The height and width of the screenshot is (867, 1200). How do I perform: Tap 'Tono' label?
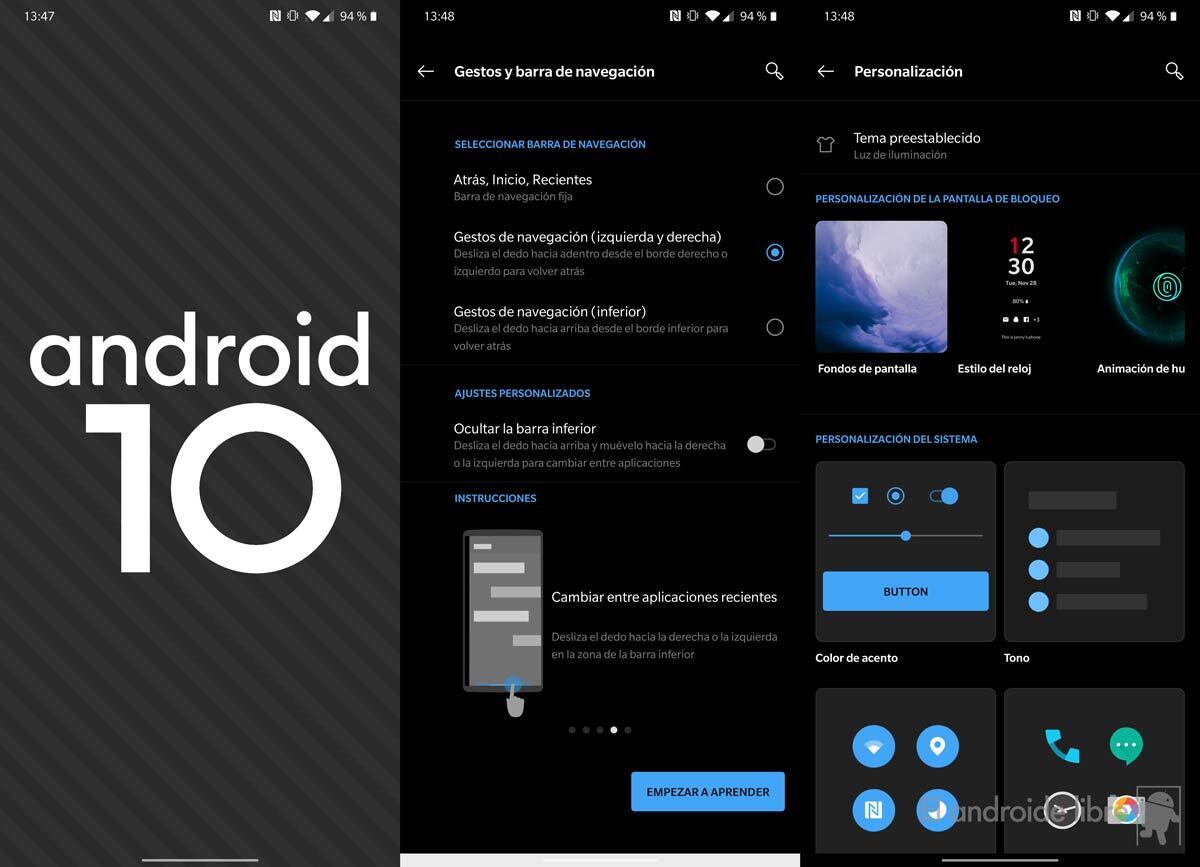(1017, 658)
